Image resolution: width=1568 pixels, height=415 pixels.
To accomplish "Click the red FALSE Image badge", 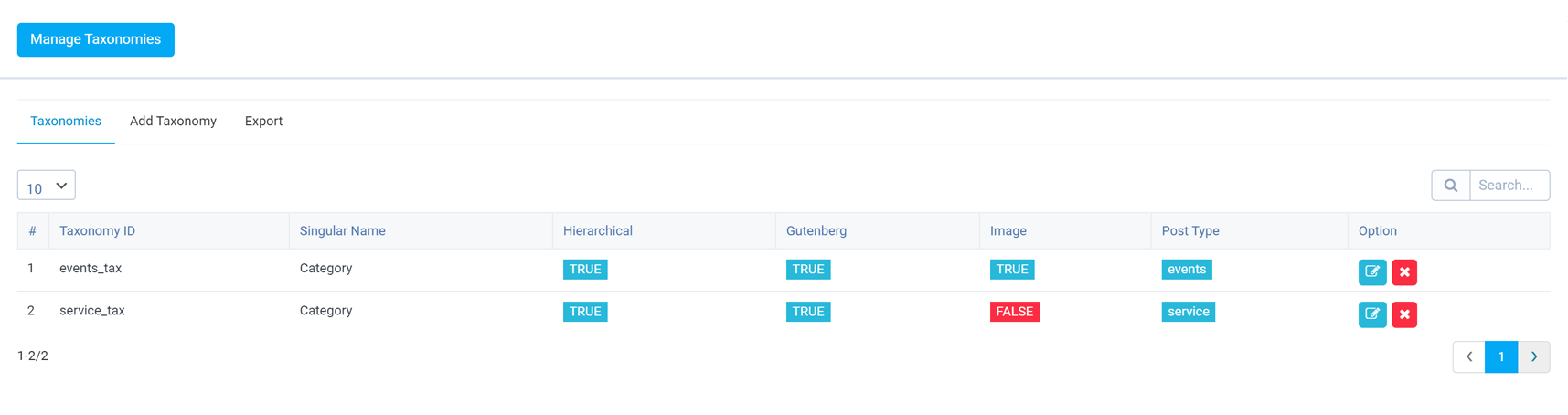I will [1015, 312].
